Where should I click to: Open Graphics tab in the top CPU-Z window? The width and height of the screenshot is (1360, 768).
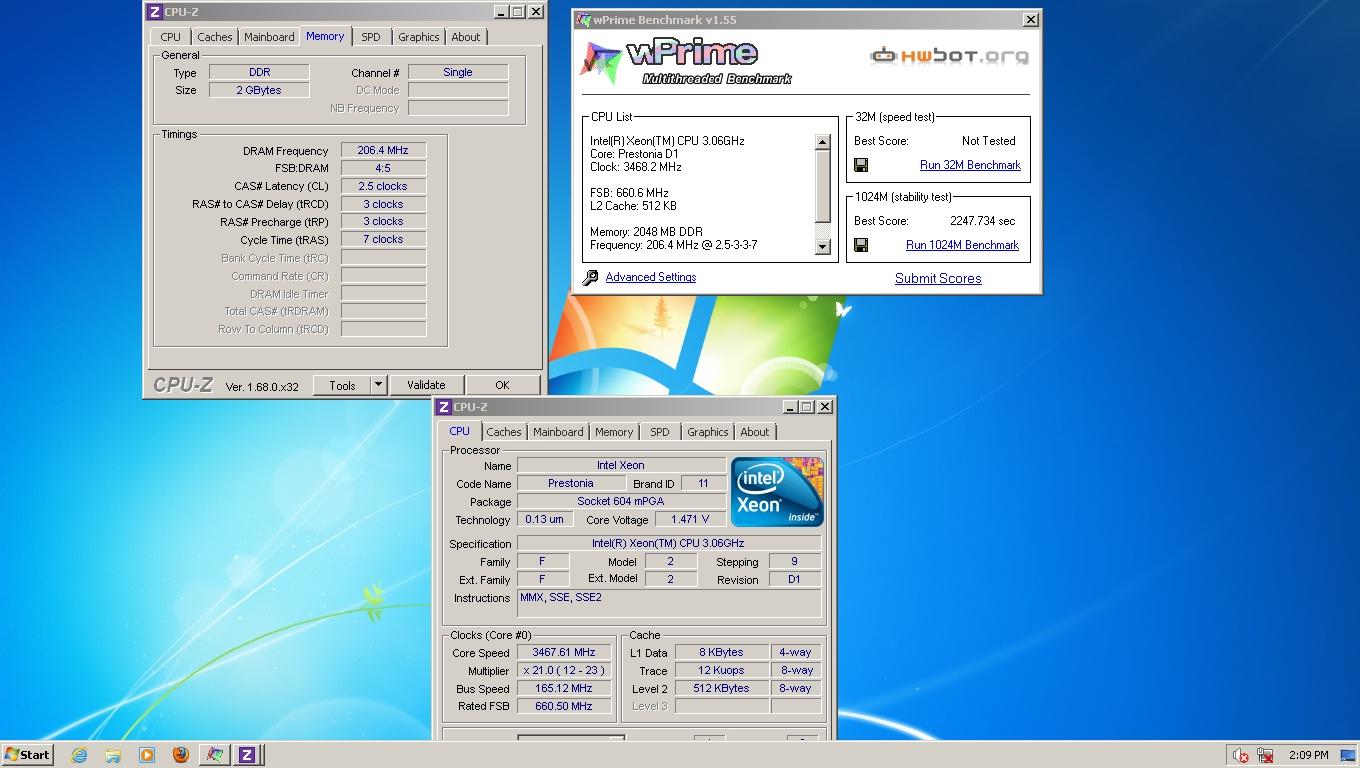[418, 37]
